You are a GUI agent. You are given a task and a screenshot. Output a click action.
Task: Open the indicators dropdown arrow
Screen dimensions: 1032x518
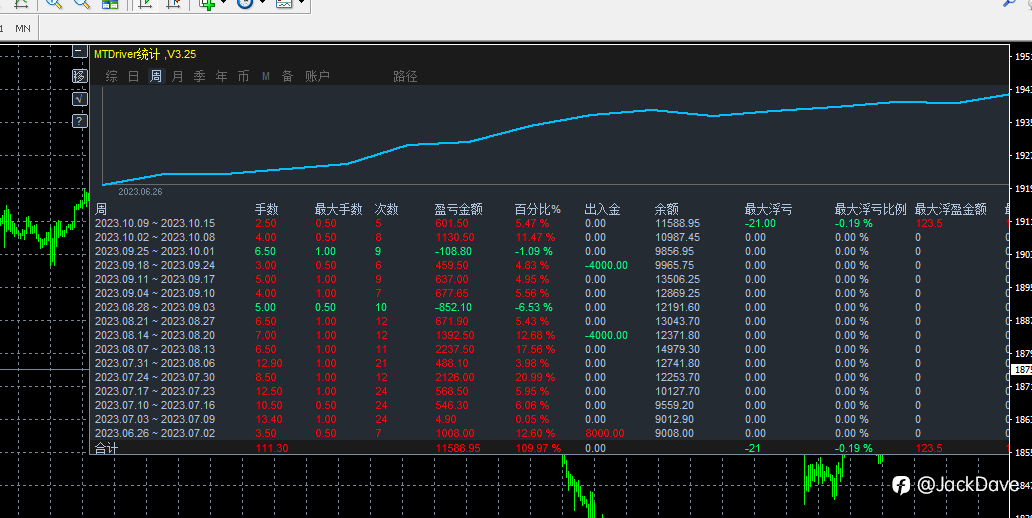(x=224, y=3)
